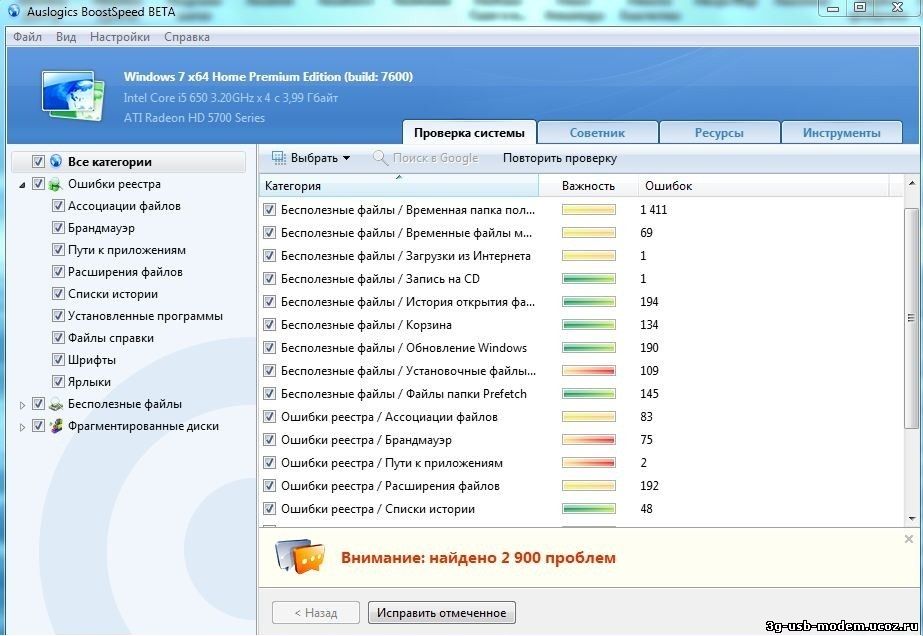Click the Ошибки реестра registry icon in tree
This screenshot has width=923, height=636.
click(56, 184)
